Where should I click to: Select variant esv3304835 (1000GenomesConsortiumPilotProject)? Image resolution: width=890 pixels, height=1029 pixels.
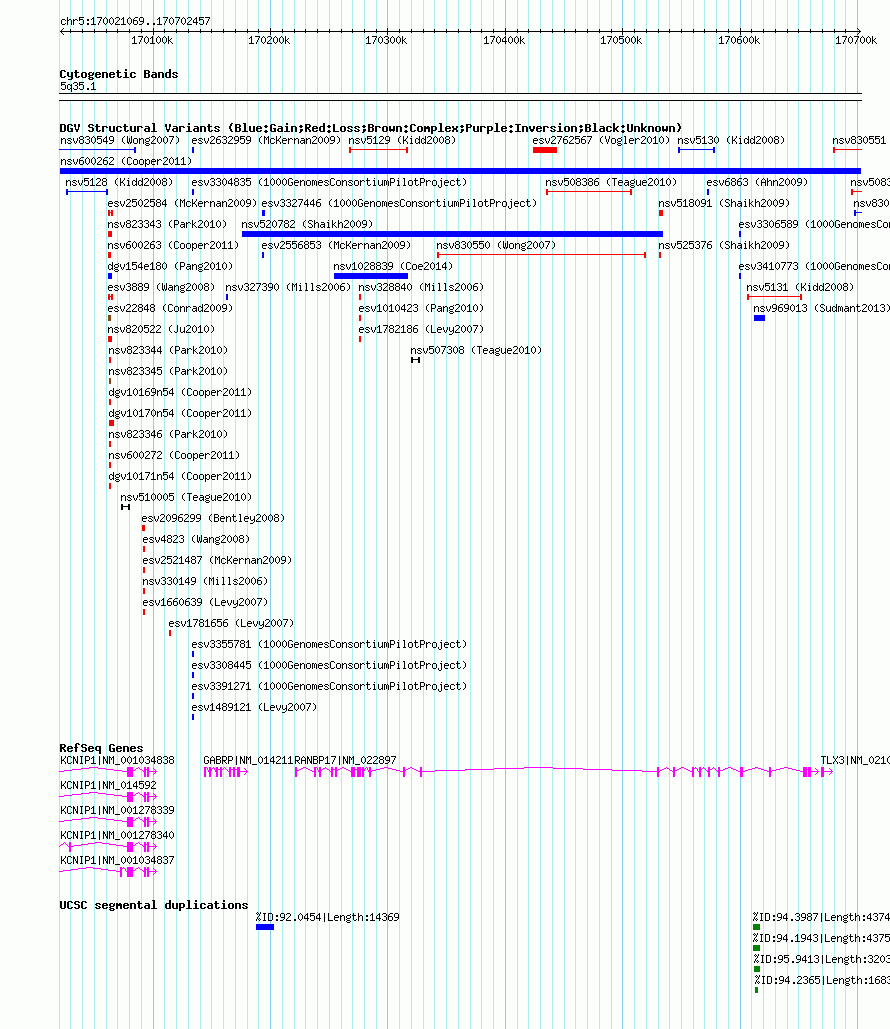pyautogui.click(x=329, y=182)
